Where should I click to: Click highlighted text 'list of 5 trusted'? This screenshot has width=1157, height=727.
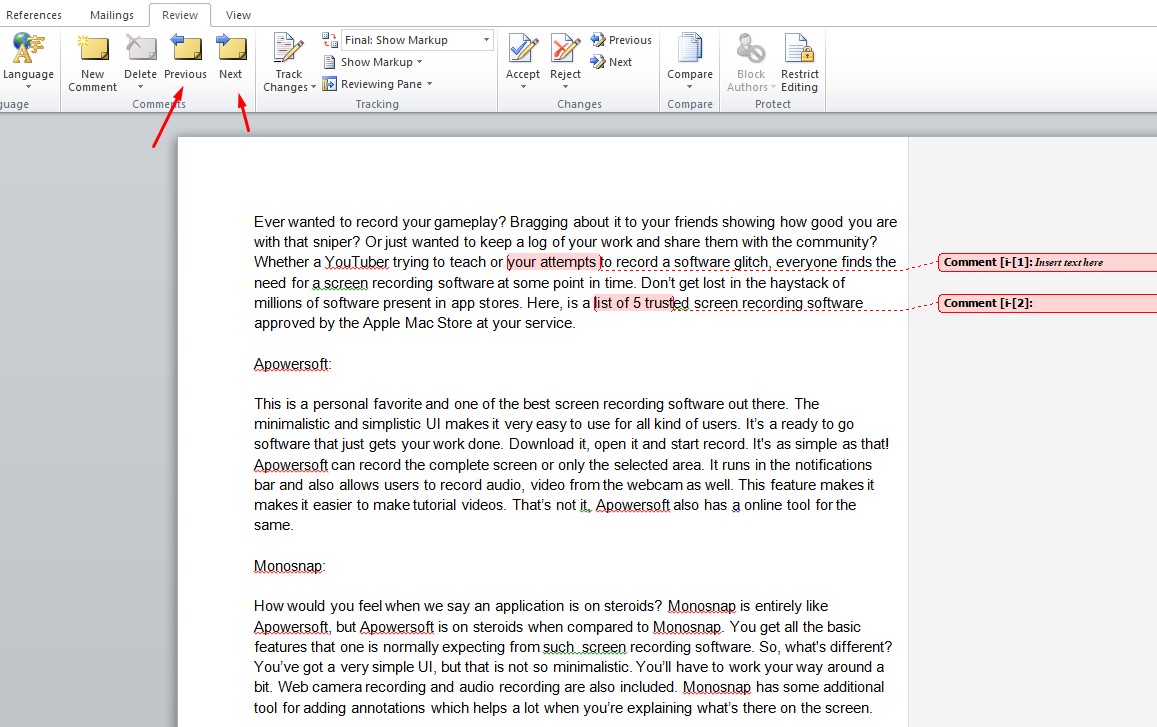641,303
